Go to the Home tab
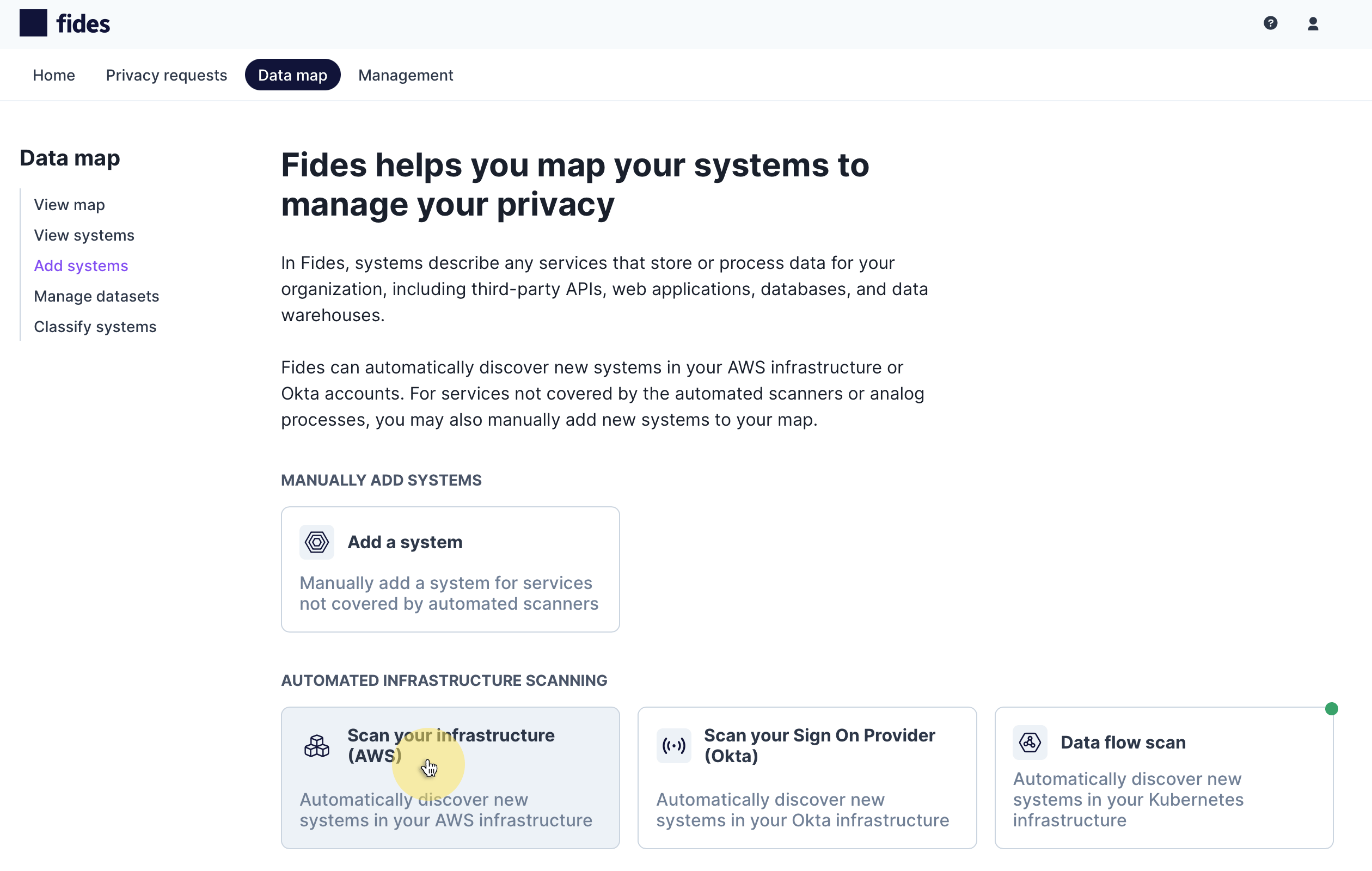This screenshot has width=1372, height=871. (53, 75)
